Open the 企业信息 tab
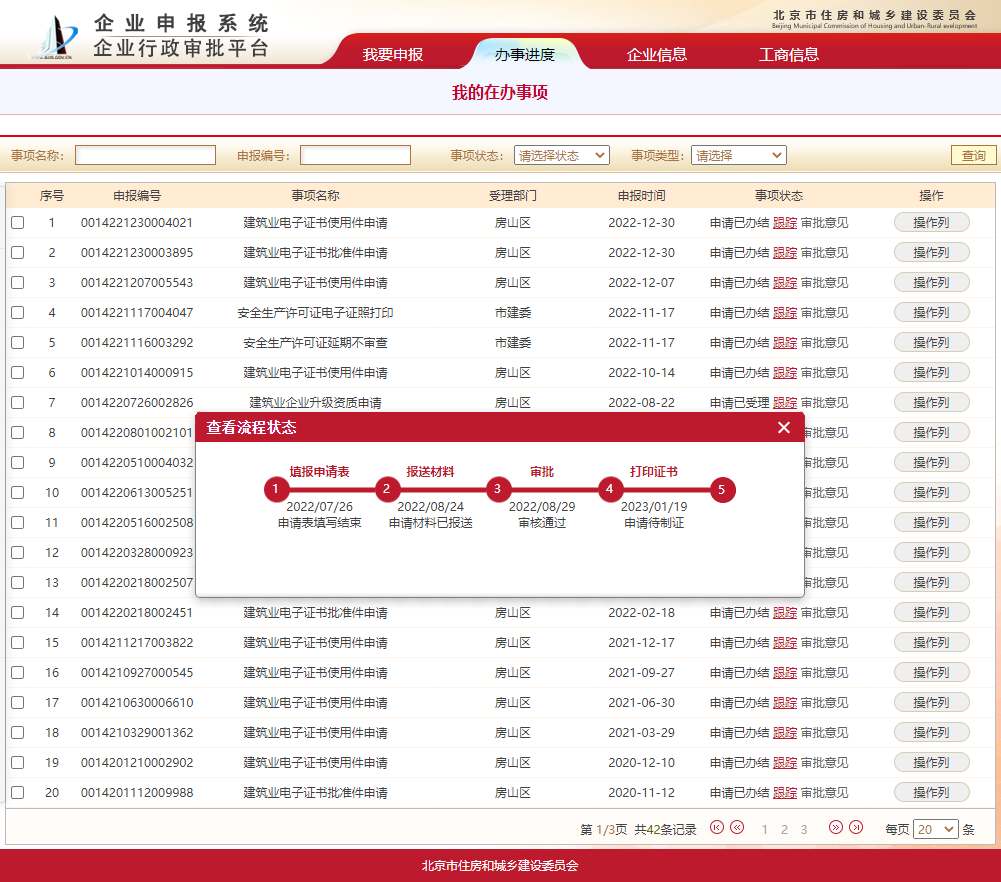 (x=657, y=54)
